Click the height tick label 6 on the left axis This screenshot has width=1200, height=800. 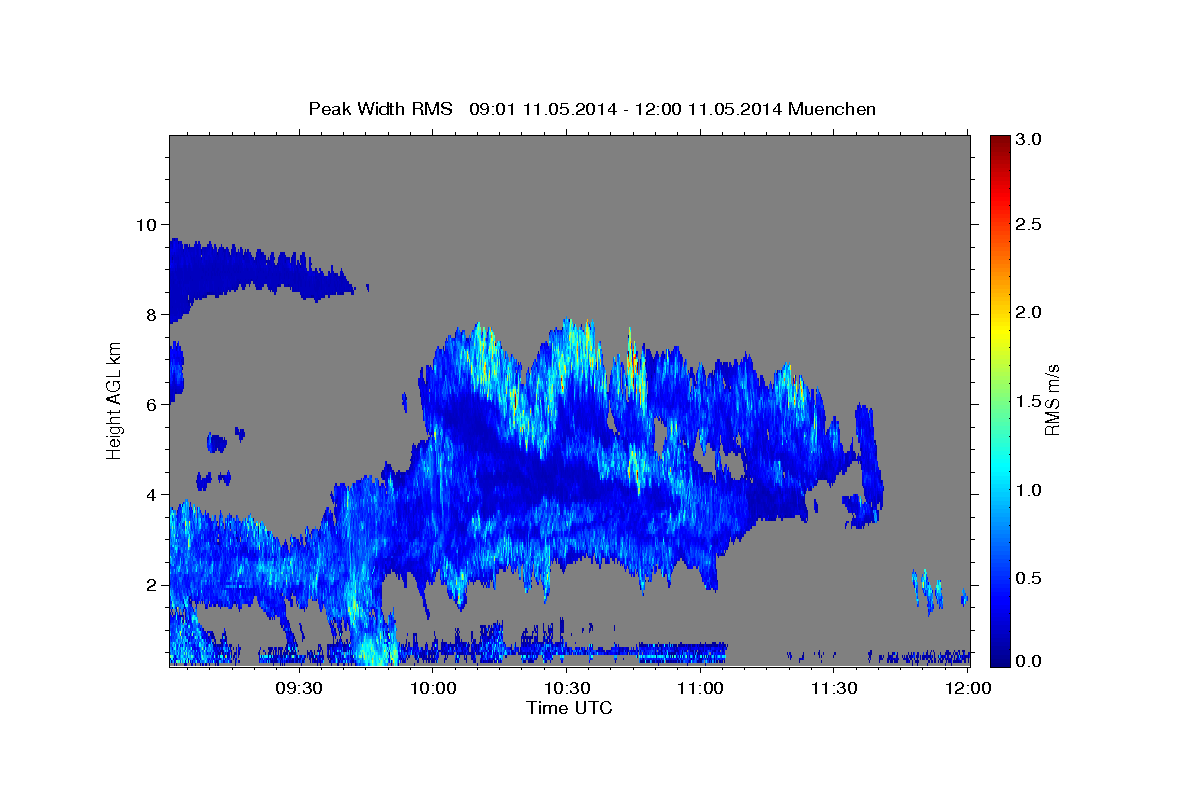[152, 405]
